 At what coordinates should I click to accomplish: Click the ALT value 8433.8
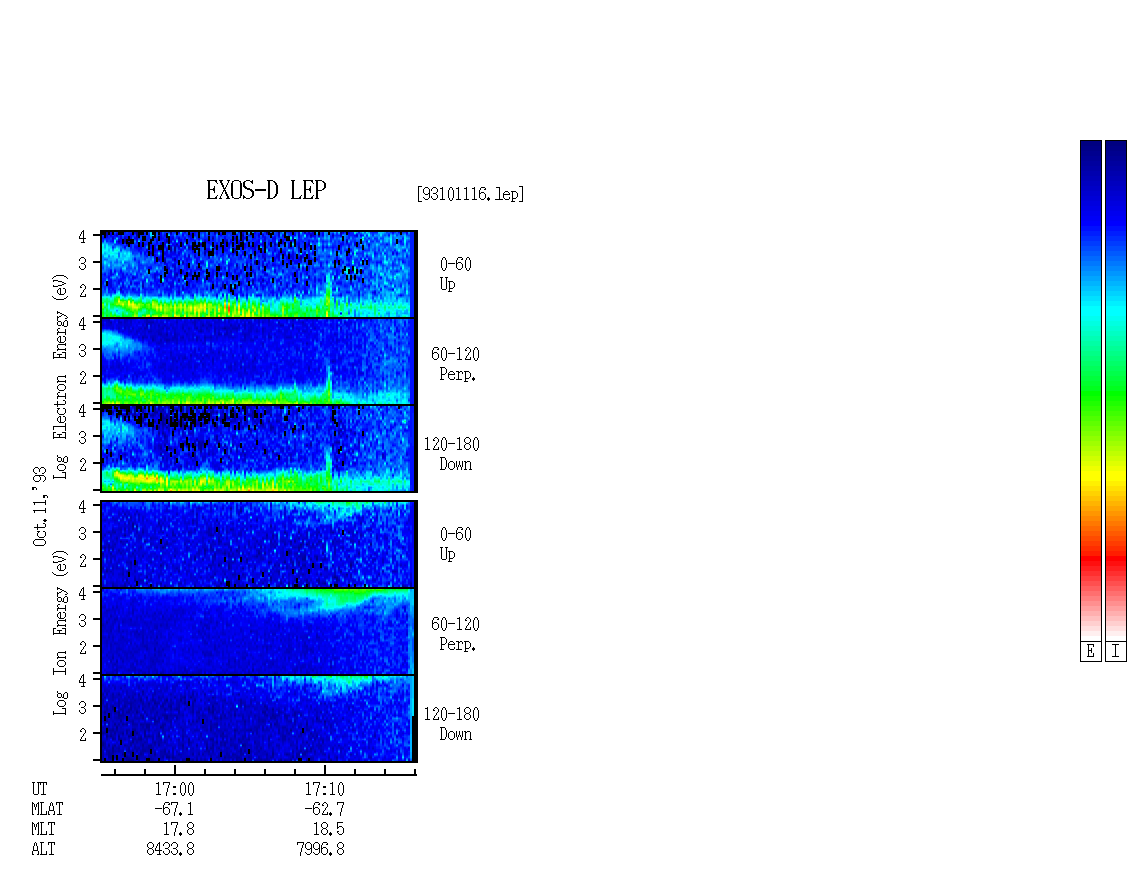(x=170, y=849)
